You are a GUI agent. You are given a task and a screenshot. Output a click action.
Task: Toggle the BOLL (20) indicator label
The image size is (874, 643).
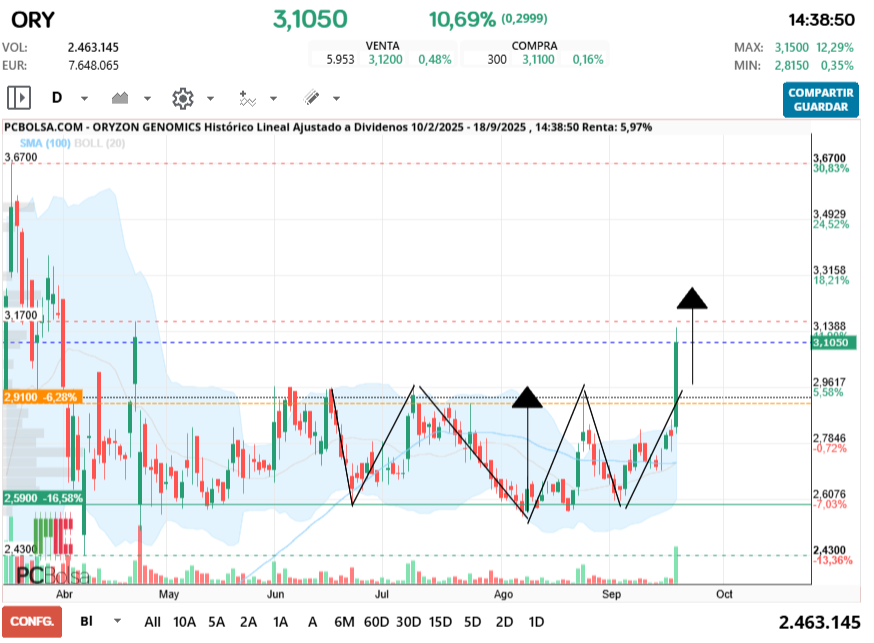[x=100, y=143]
